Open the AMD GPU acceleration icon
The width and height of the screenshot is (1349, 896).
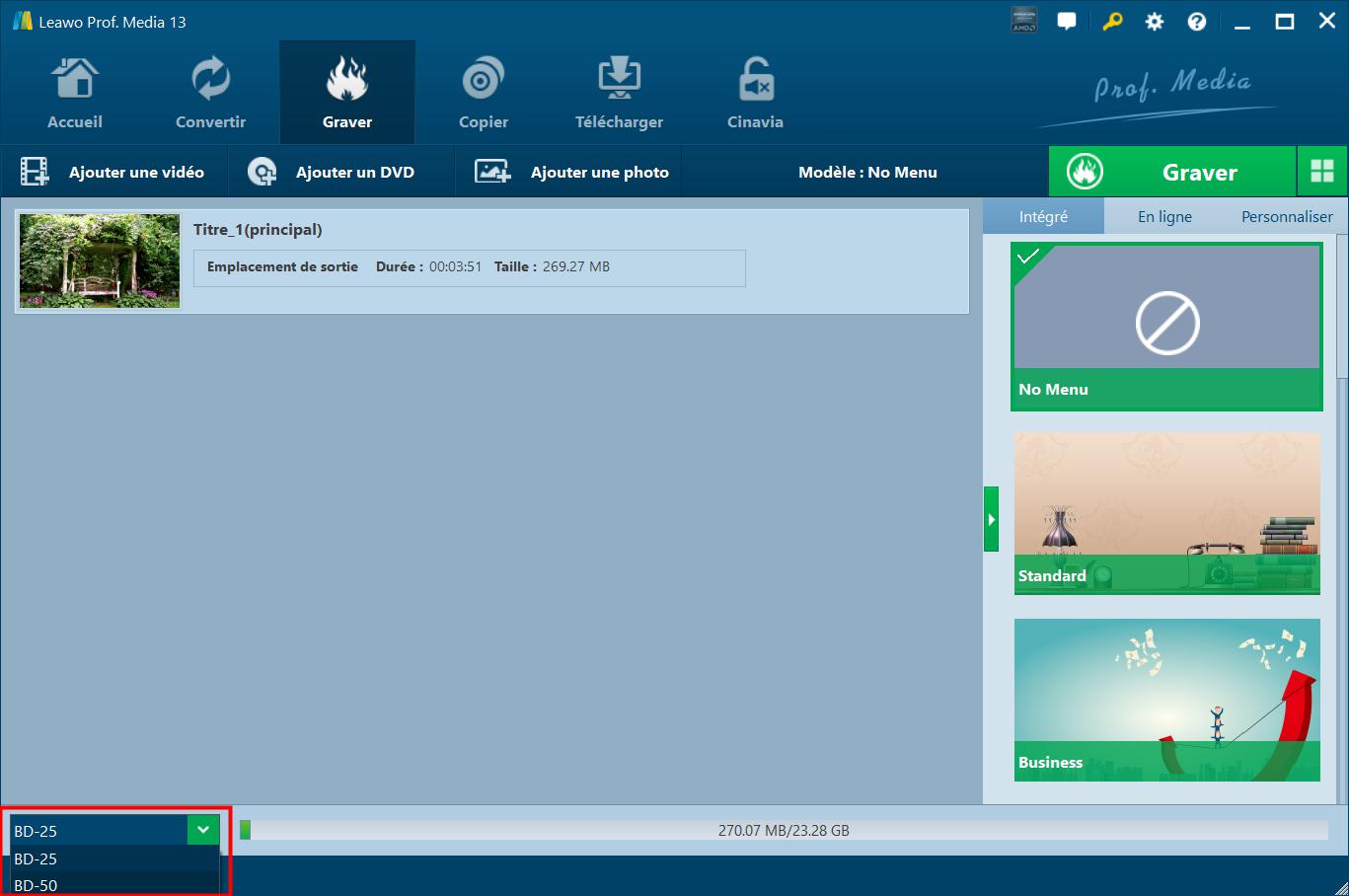pyautogui.click(x=1024, y=21)
